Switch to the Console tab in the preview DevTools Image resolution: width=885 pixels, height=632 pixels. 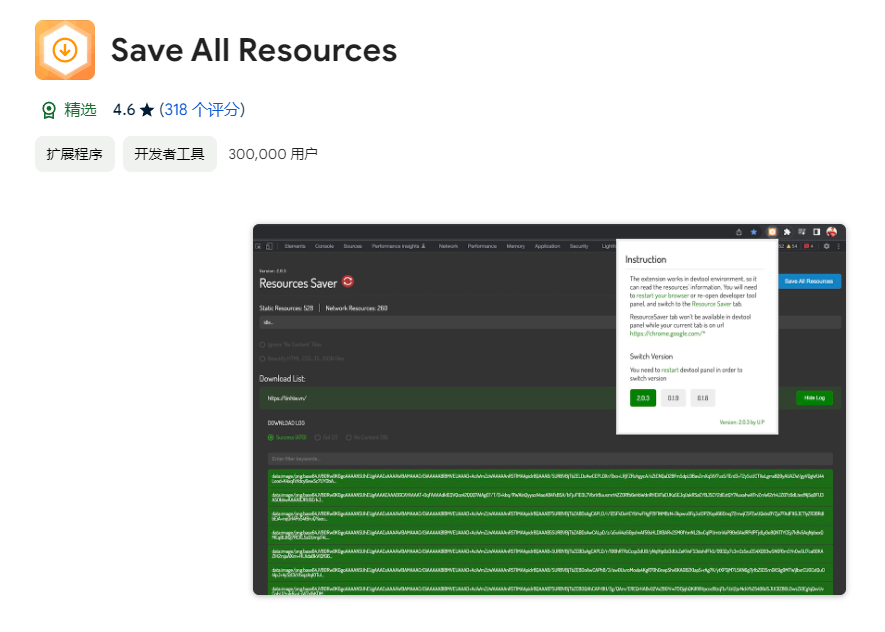[325, 247]
